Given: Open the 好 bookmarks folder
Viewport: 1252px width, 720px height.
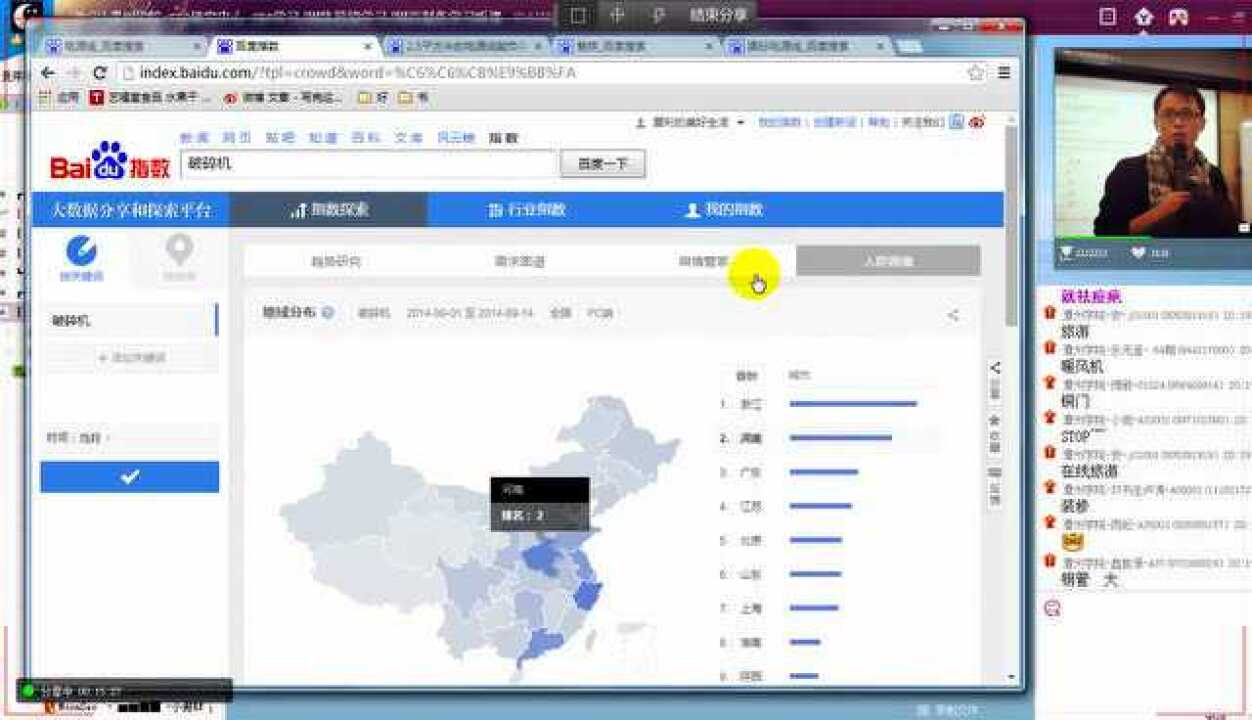Looking at the screenshot, I should 373,98.
